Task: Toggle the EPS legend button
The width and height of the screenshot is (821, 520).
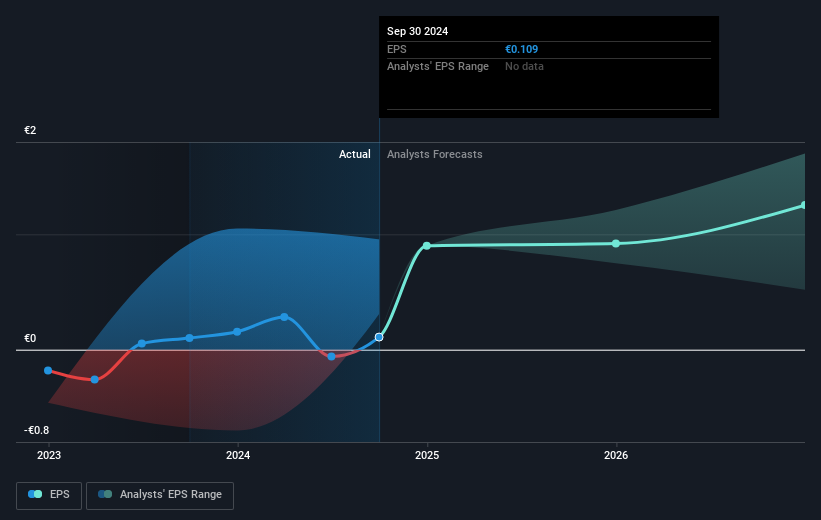Action: pyautogui.click(x=49, y=495)
